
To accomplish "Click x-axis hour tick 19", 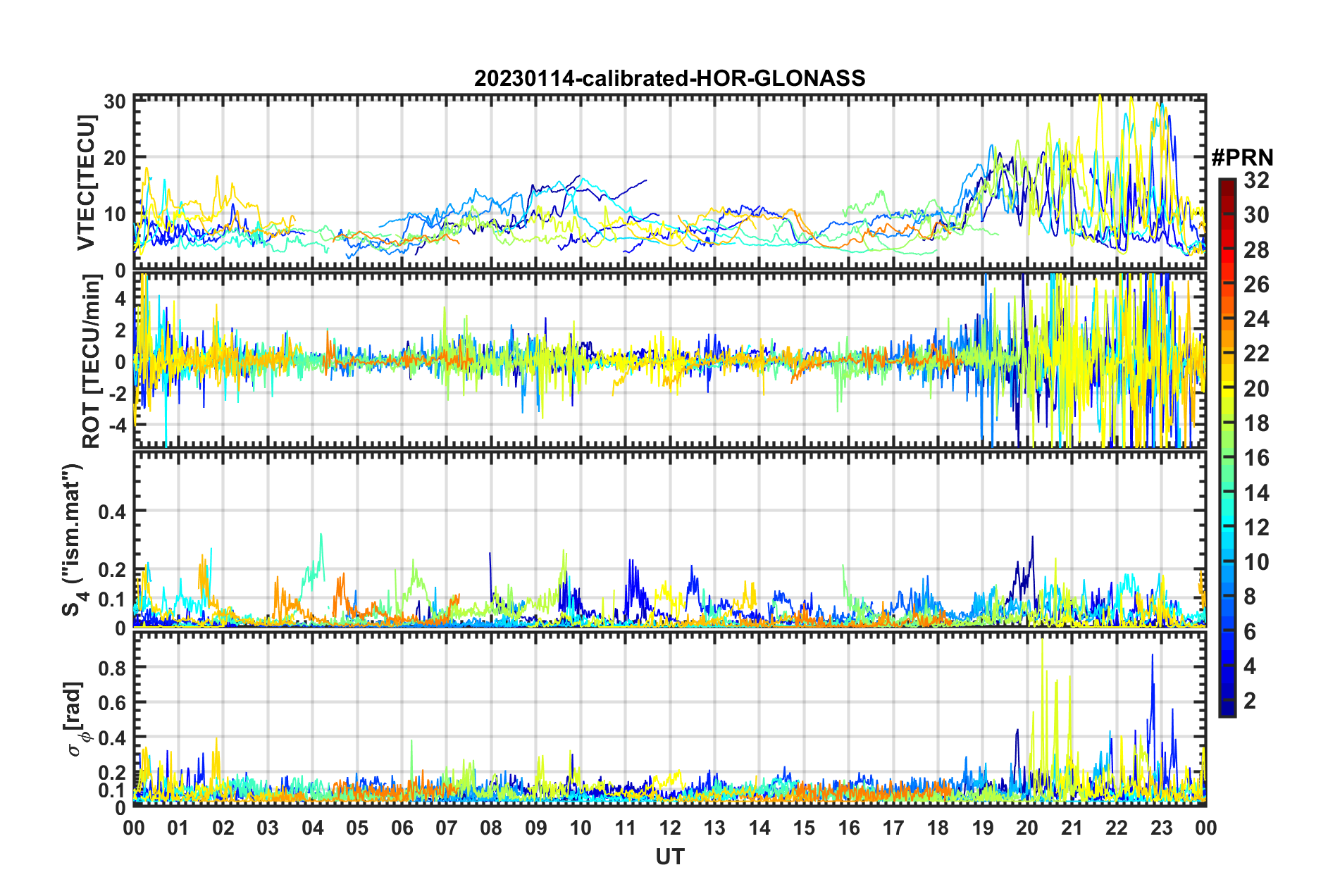I will (x=983, y=828).
